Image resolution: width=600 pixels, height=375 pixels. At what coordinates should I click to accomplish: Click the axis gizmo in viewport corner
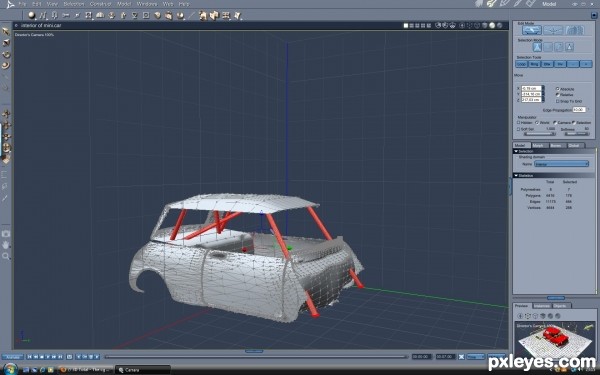(24, 337)
